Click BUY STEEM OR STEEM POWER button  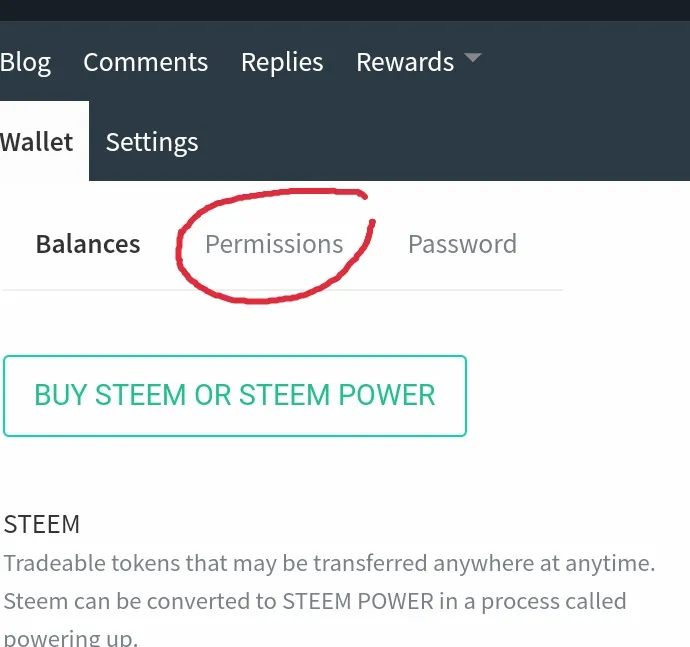click(x=235, y=396)
